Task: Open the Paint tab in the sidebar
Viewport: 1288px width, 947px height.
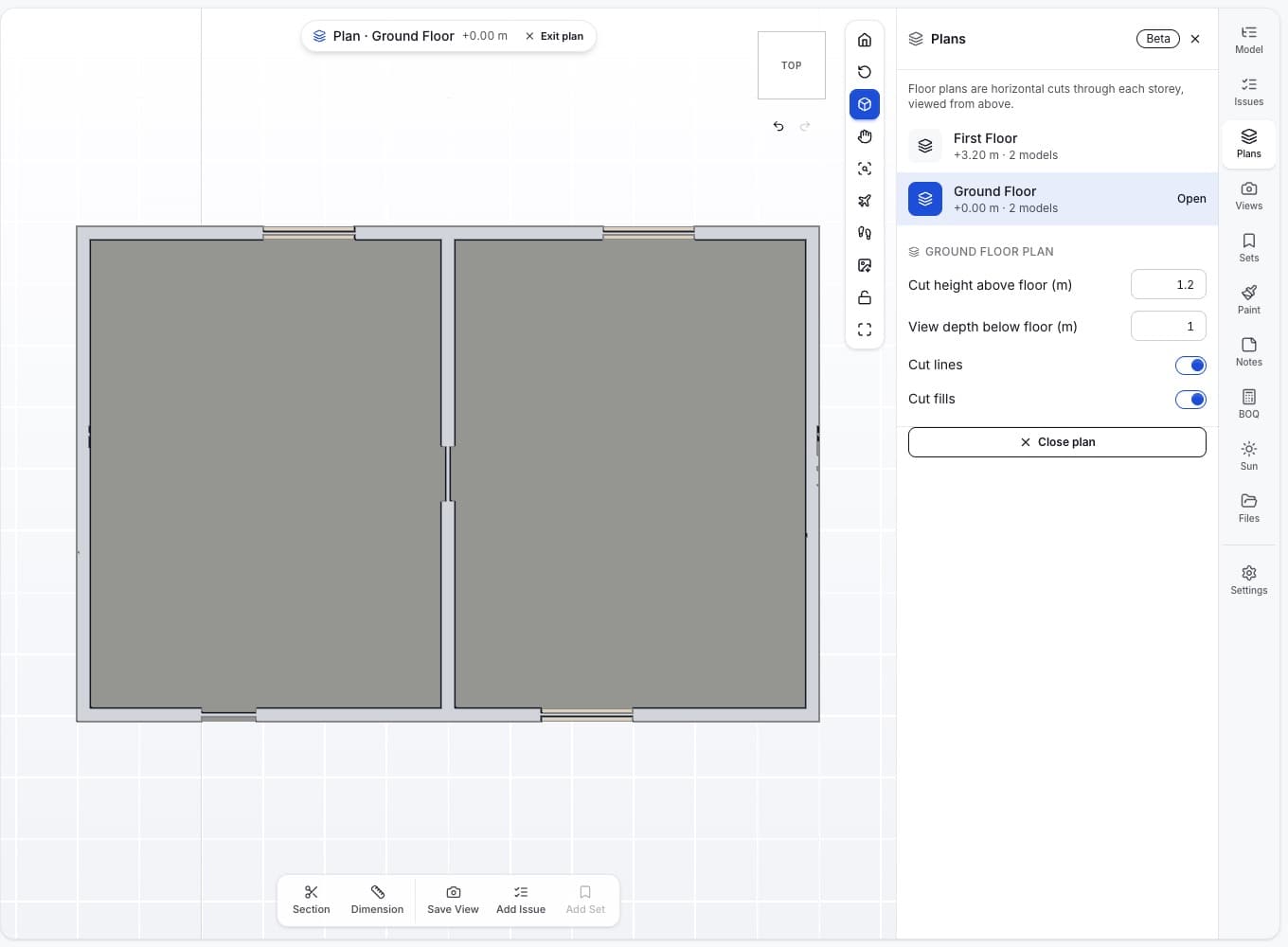Action: click(x=1248, y=300)
